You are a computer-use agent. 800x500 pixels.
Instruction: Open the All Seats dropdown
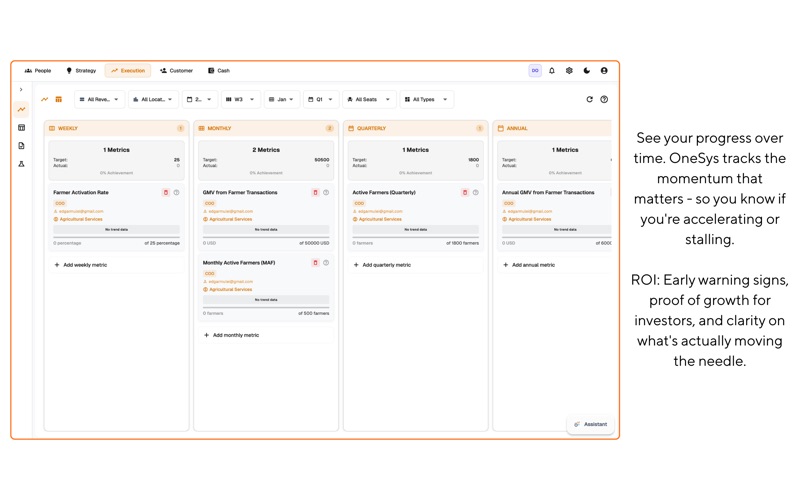click(369, 99)
